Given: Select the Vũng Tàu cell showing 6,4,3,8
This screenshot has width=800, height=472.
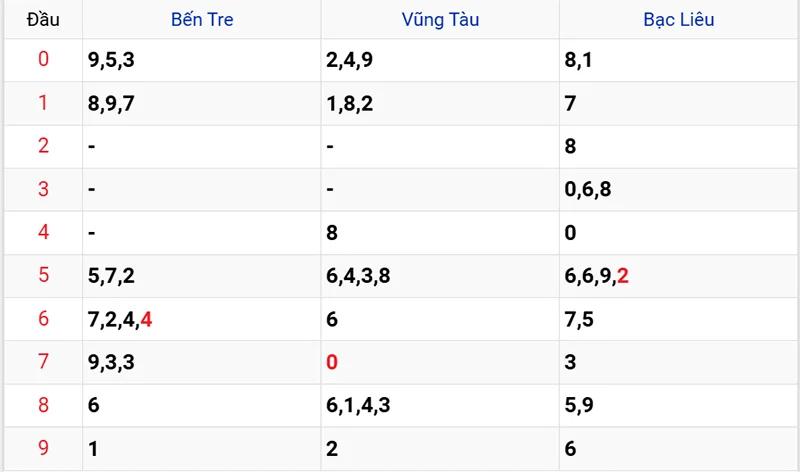Looking at the screenshot, I should point(357,277).
